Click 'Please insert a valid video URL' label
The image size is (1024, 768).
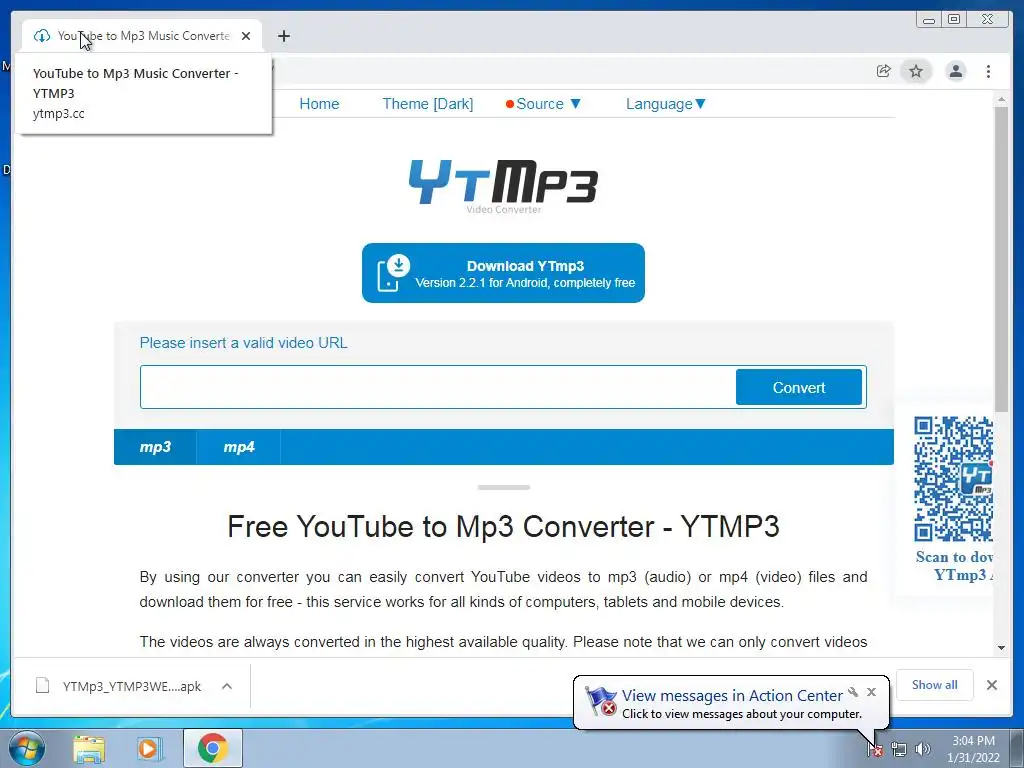click(244, 343)
